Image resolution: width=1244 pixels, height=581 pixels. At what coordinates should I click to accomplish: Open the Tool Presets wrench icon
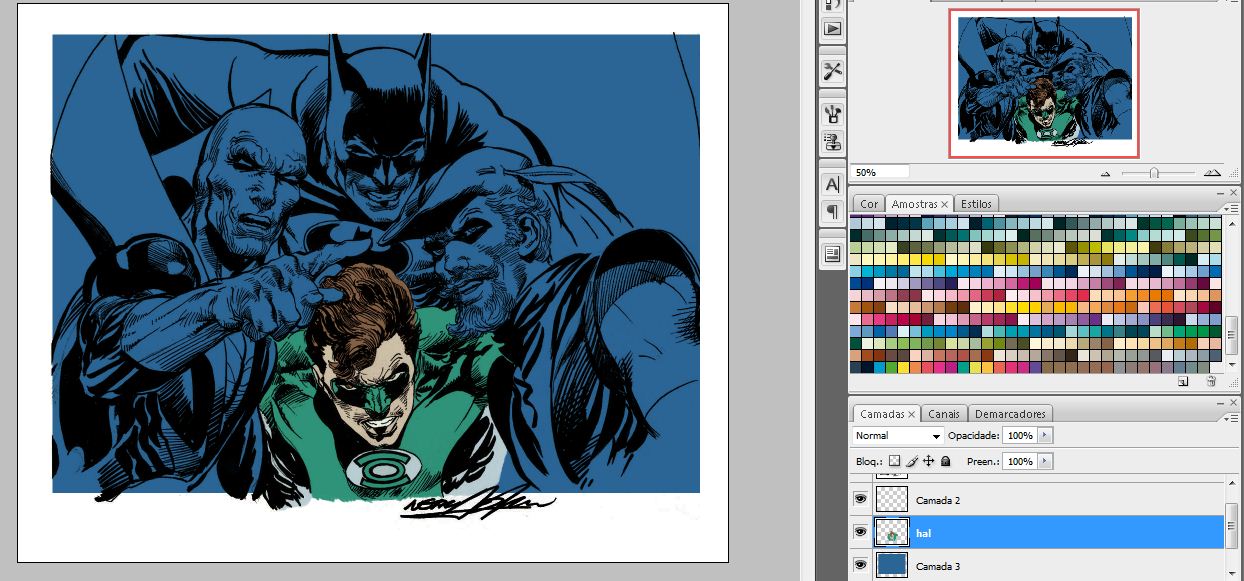(x=832, y=71)
